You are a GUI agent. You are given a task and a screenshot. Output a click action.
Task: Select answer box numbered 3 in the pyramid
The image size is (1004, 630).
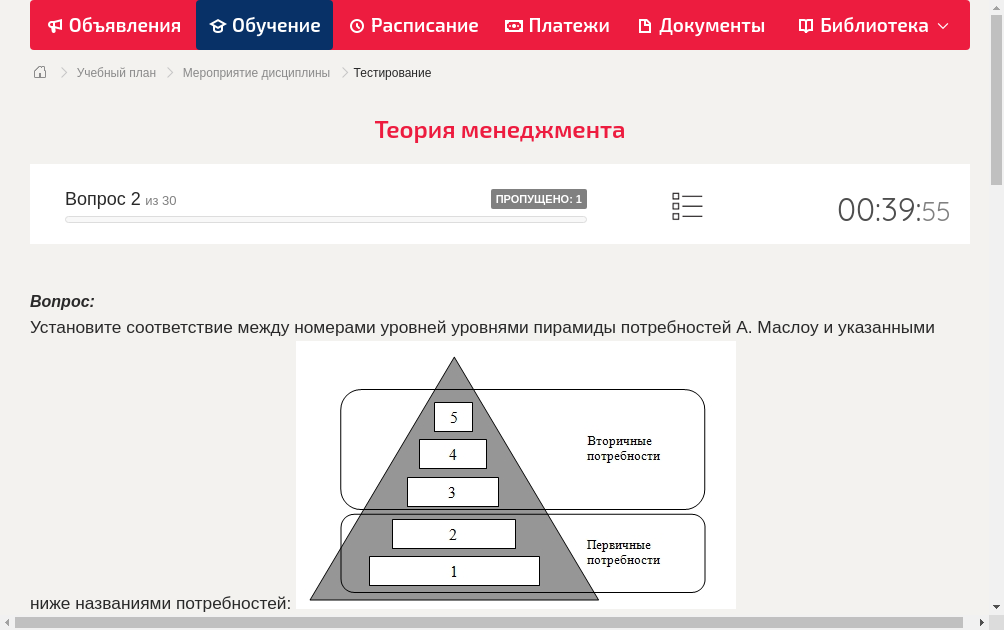(x=453, y=491)
